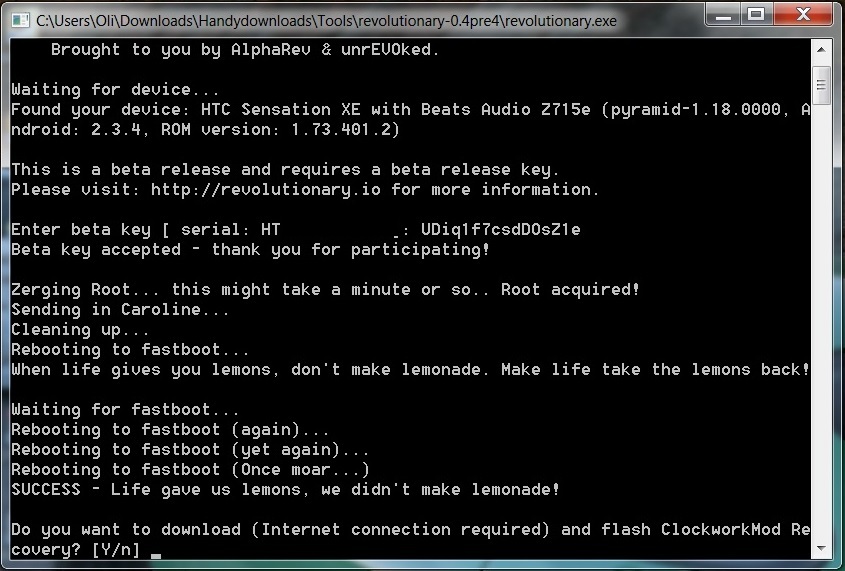Click the scrollbar down arrow
Viewport: 845px width, 571px height.
(x=821, y=548)
